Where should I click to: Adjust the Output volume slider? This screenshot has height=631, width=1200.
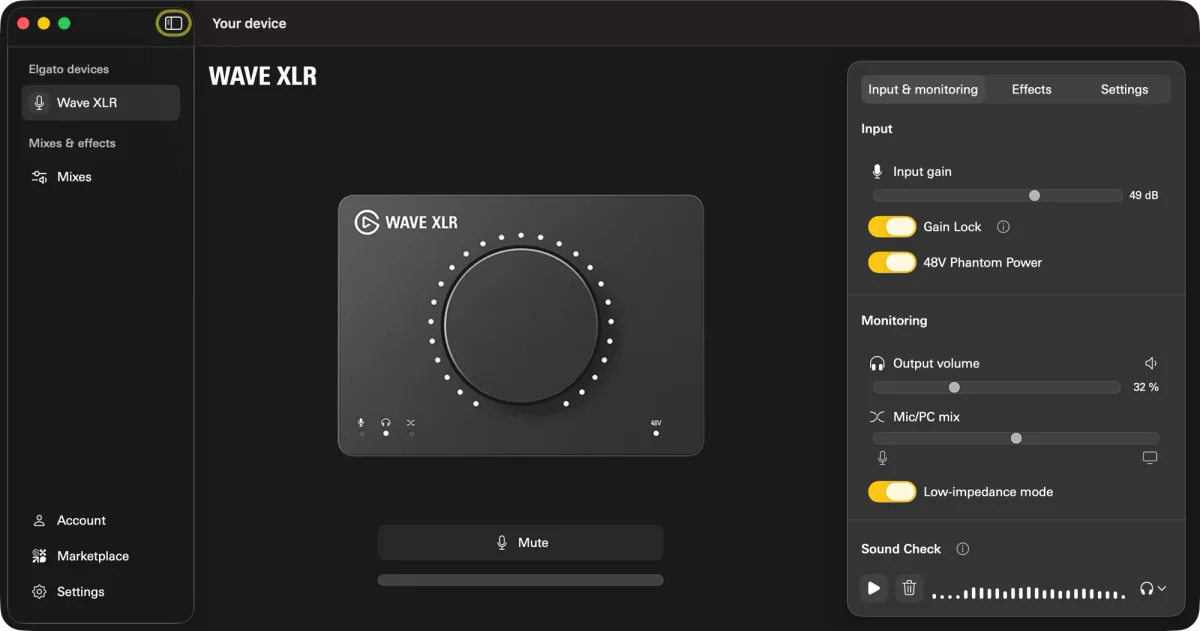point(996,387)
